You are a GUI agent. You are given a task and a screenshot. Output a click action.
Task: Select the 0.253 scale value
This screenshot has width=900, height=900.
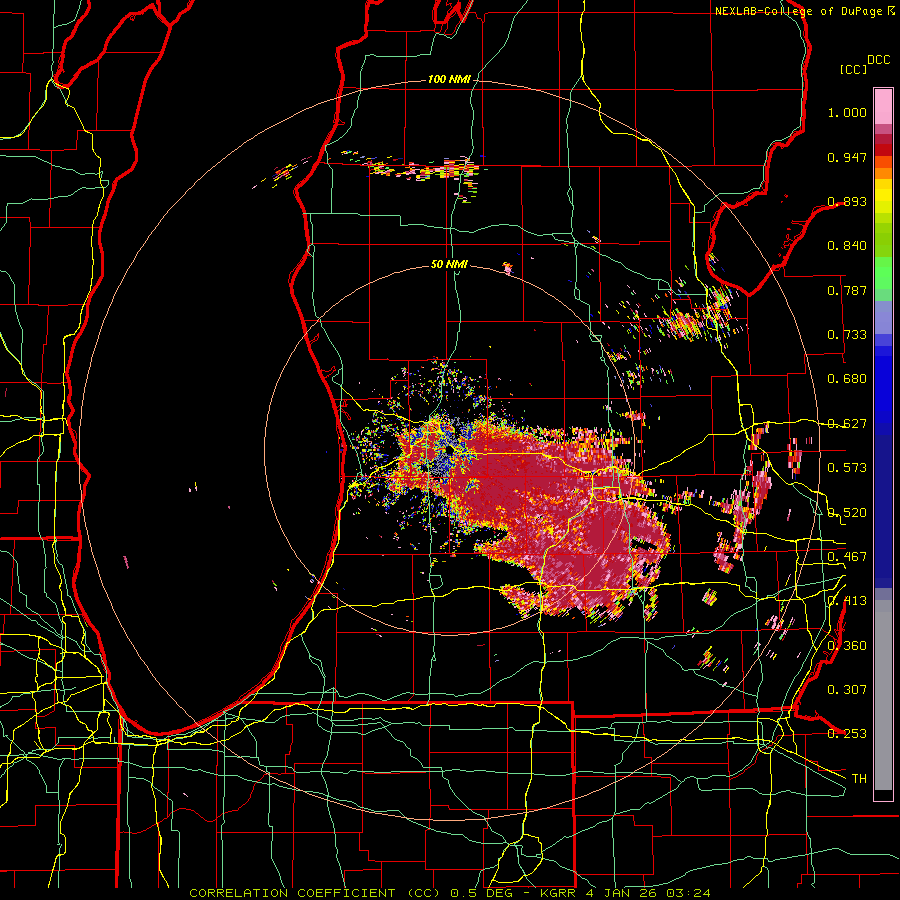847,734
